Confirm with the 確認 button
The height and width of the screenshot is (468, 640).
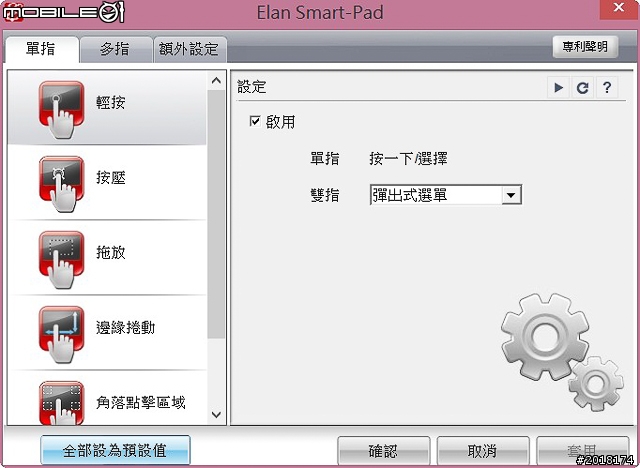pyautogui.click(x=383, y=451)
